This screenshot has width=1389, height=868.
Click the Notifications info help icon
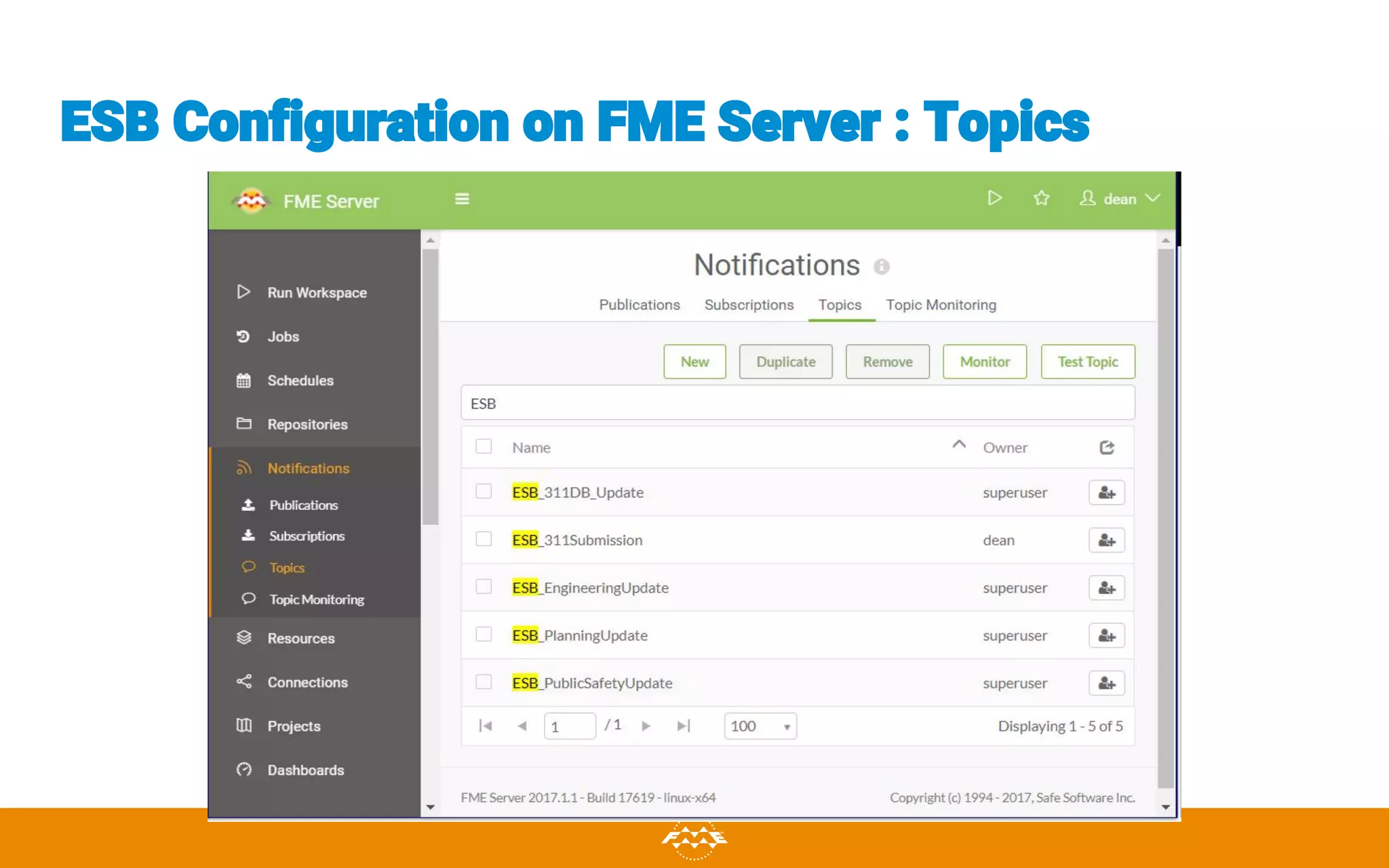point(881,267)
